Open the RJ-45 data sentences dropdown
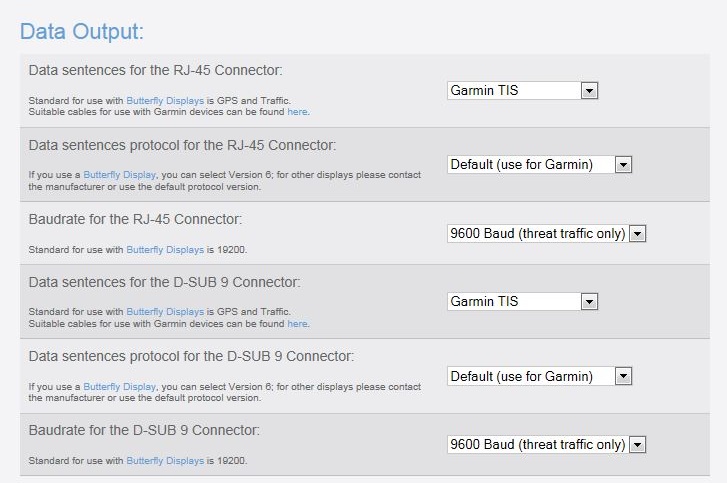 click(x=522, y=91)
